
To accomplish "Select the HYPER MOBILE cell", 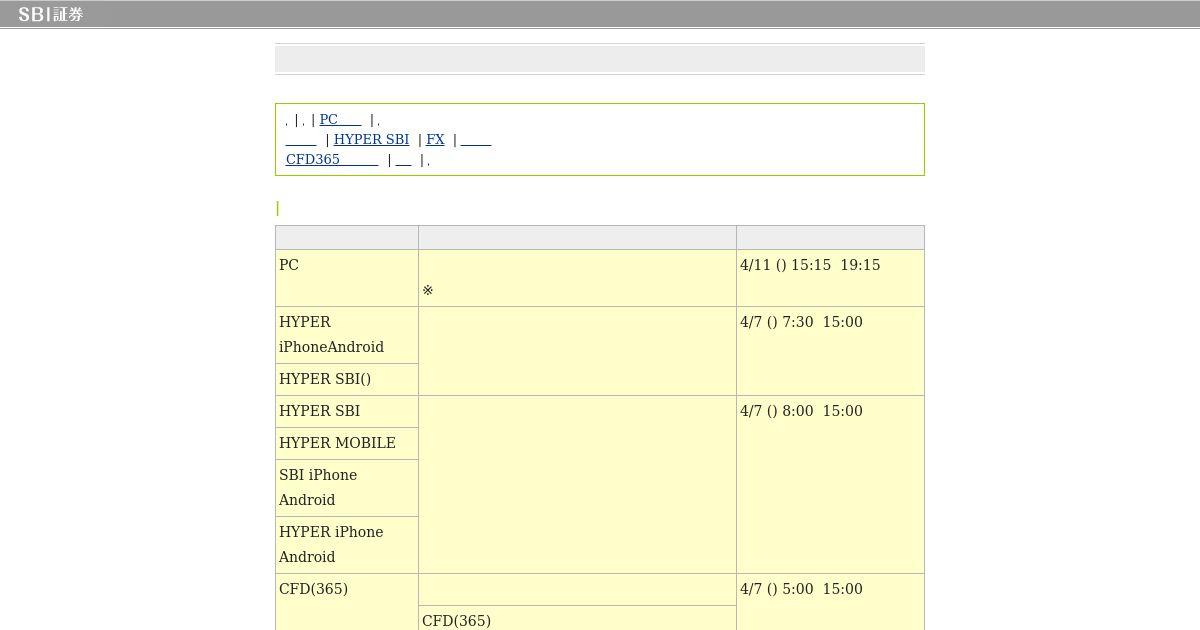I will click(347, 443).
